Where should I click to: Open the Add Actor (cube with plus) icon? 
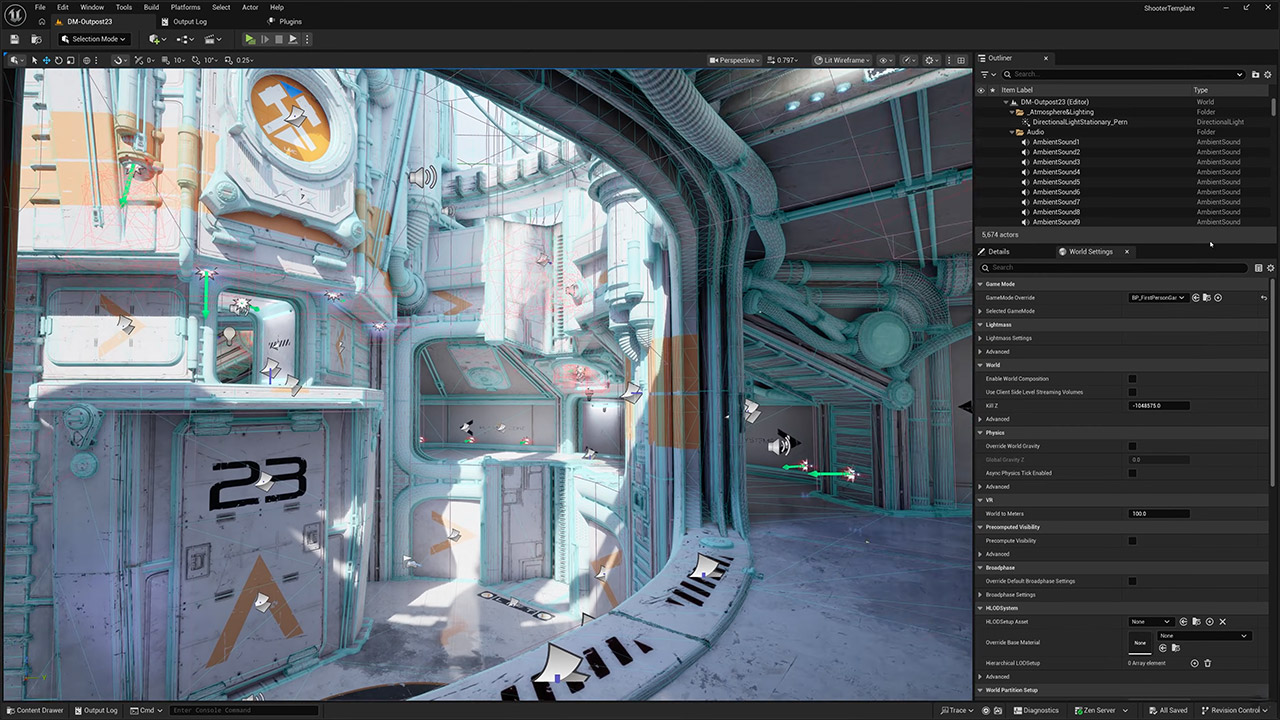[x=155, y=39]
